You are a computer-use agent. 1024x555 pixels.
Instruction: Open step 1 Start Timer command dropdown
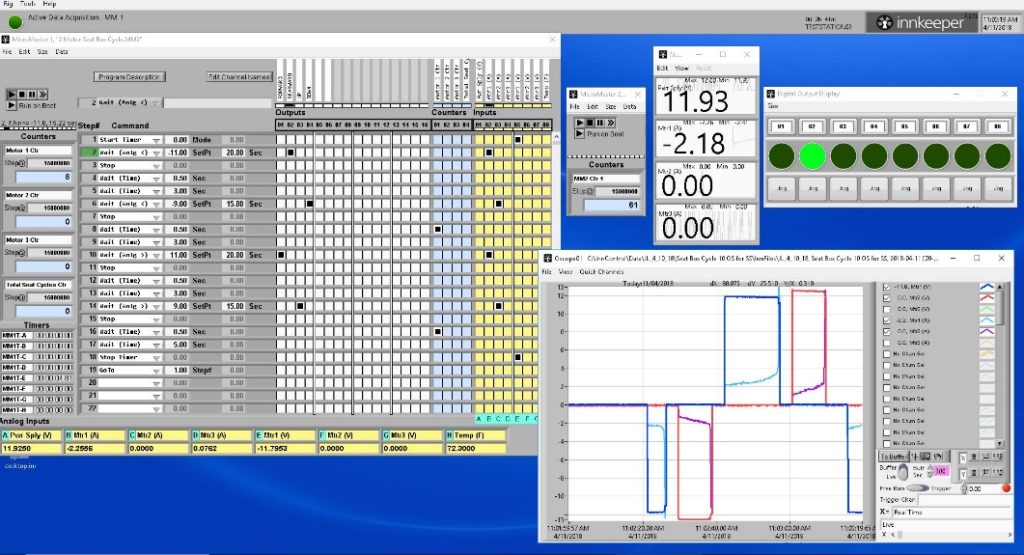coord(156,140)
